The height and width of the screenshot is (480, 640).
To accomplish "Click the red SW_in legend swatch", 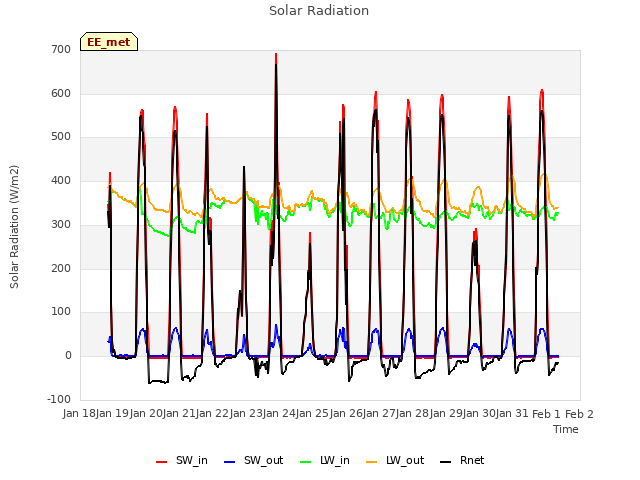I will point(162,462).
